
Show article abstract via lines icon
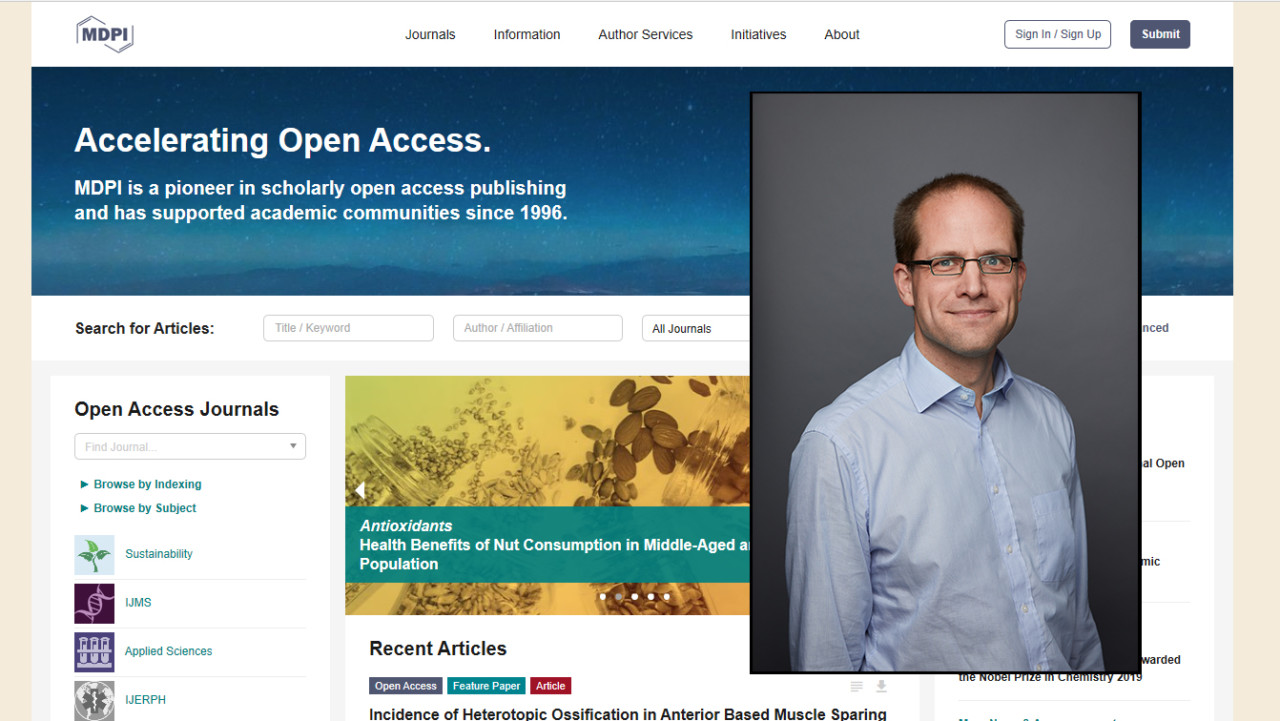tap(856, 686)
